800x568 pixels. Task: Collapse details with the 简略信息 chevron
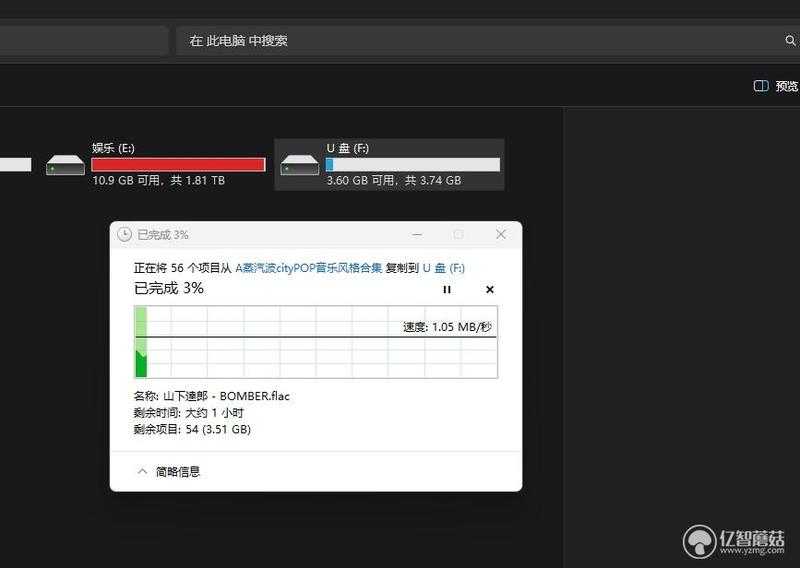click(x=142, y=471)
